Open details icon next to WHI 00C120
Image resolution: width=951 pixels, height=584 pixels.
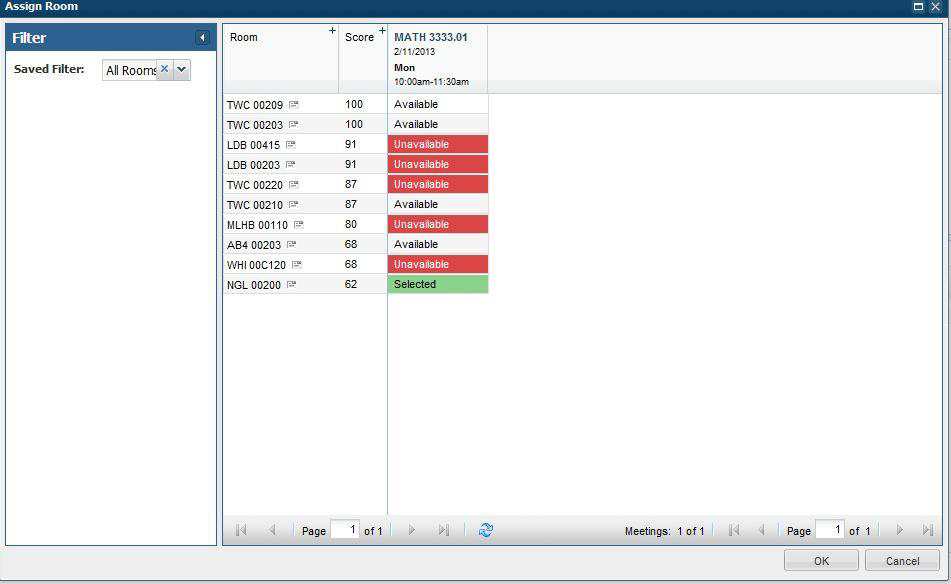point(296,265)
